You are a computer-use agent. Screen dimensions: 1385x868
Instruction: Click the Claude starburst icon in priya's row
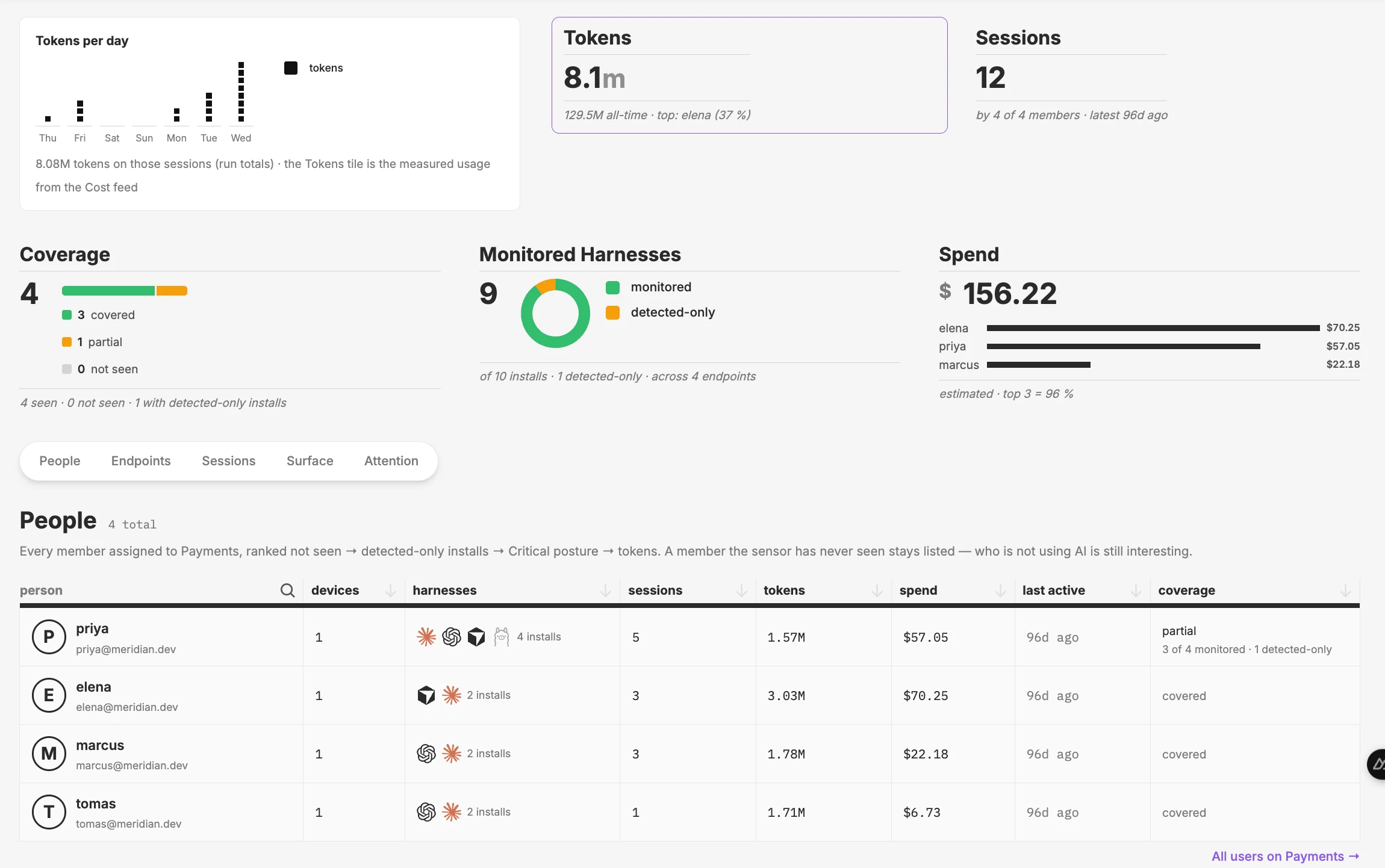(426, 637)
